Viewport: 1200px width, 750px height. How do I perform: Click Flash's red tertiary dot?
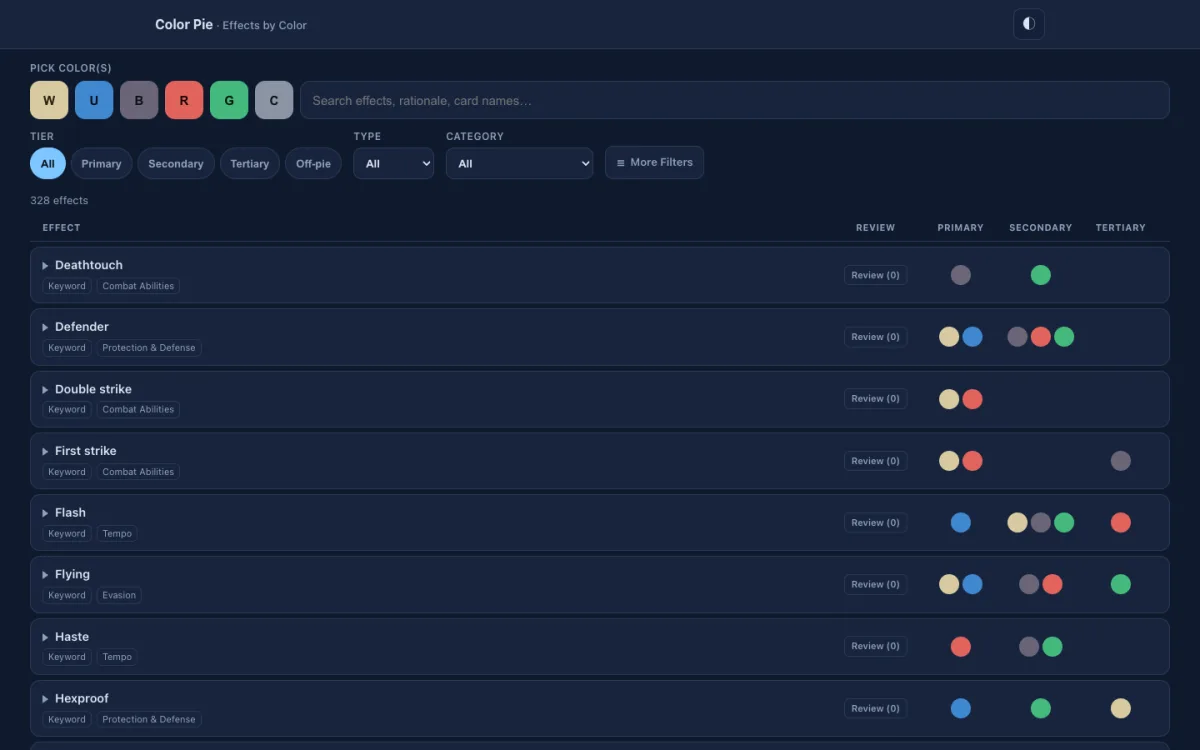[1121, 523]
